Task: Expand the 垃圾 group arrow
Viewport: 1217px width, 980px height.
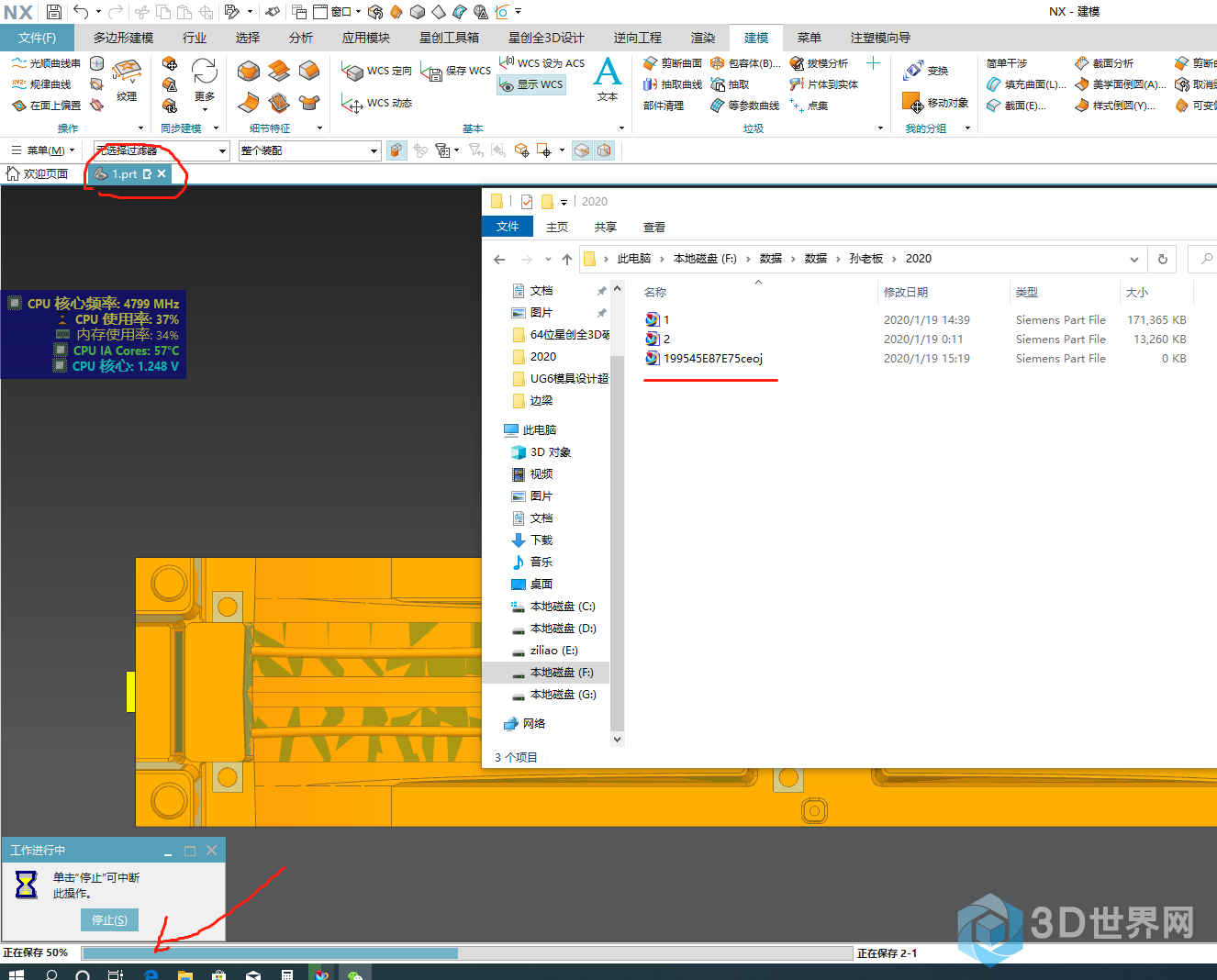Action: (880, 128)
